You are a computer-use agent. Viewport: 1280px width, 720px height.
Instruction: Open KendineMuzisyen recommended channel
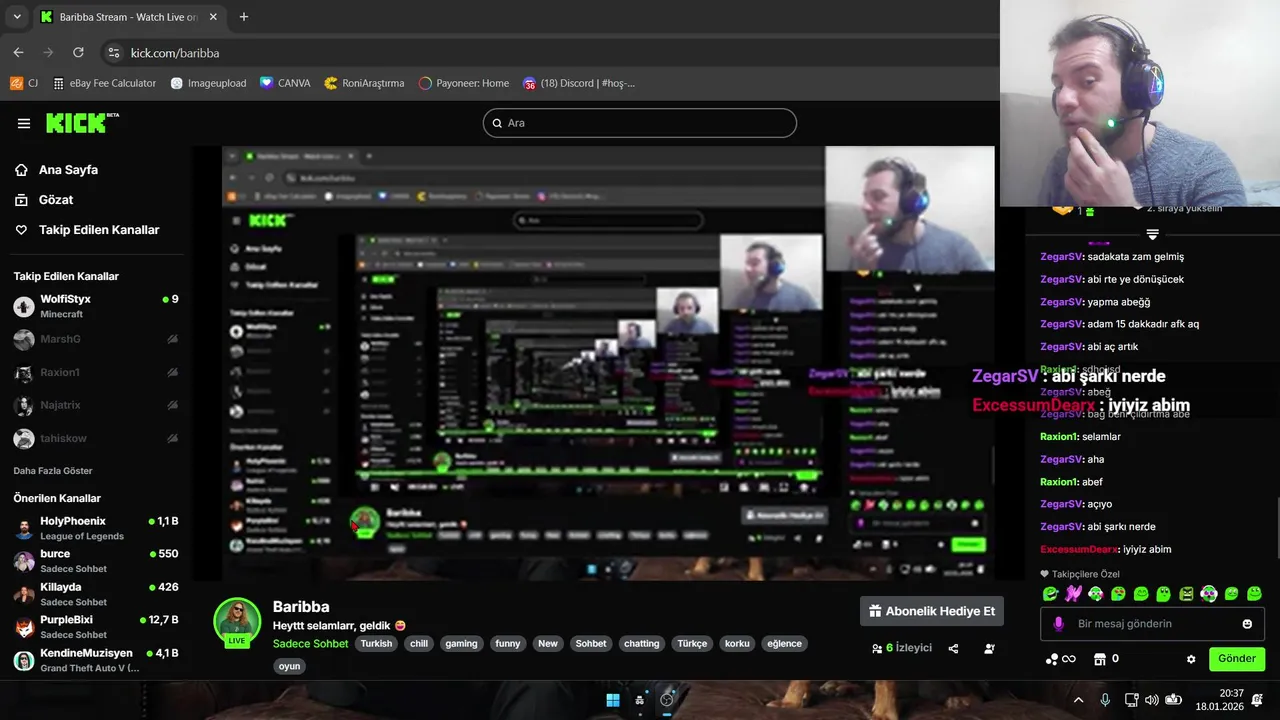coord(96,660)
